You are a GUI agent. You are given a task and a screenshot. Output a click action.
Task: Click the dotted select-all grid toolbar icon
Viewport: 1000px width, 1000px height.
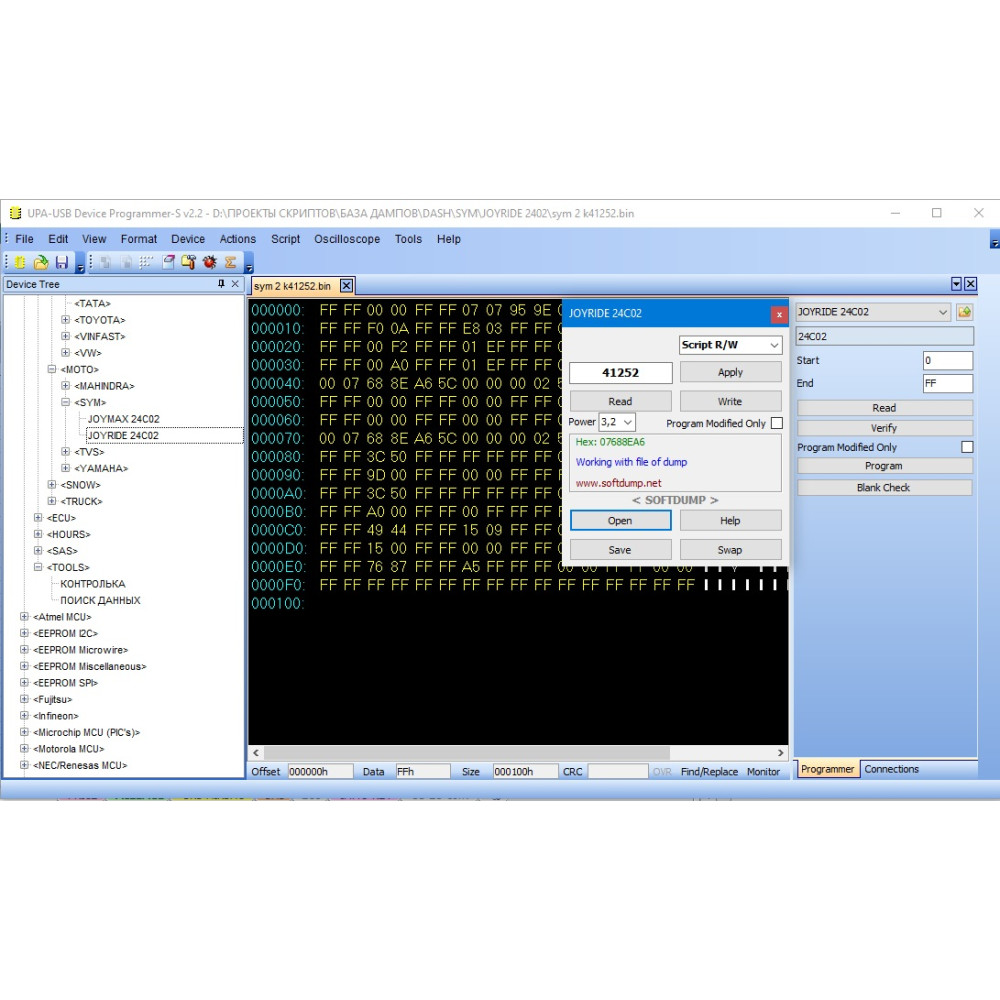(147, 262)
